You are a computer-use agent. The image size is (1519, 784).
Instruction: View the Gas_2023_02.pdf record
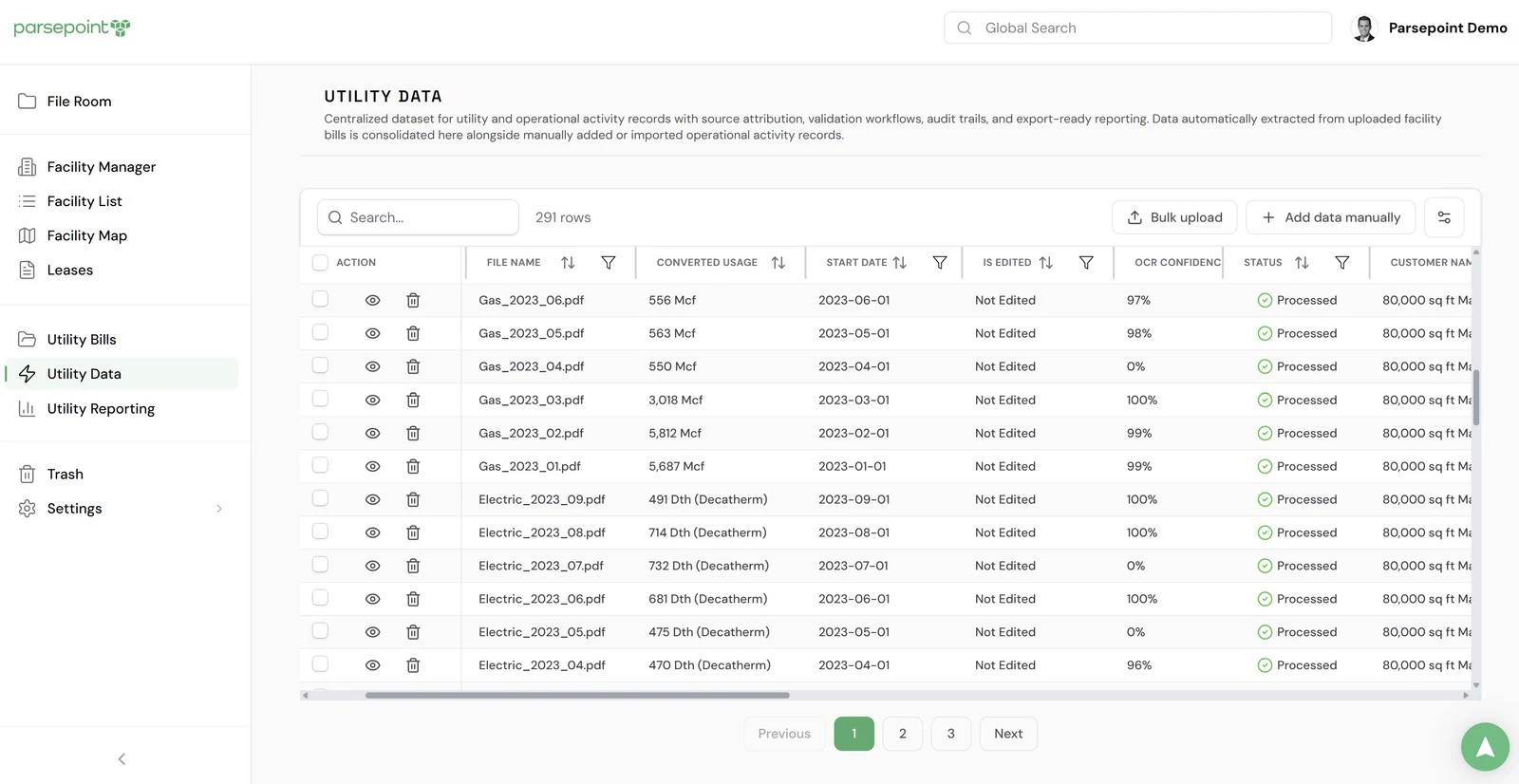point(372,433)
